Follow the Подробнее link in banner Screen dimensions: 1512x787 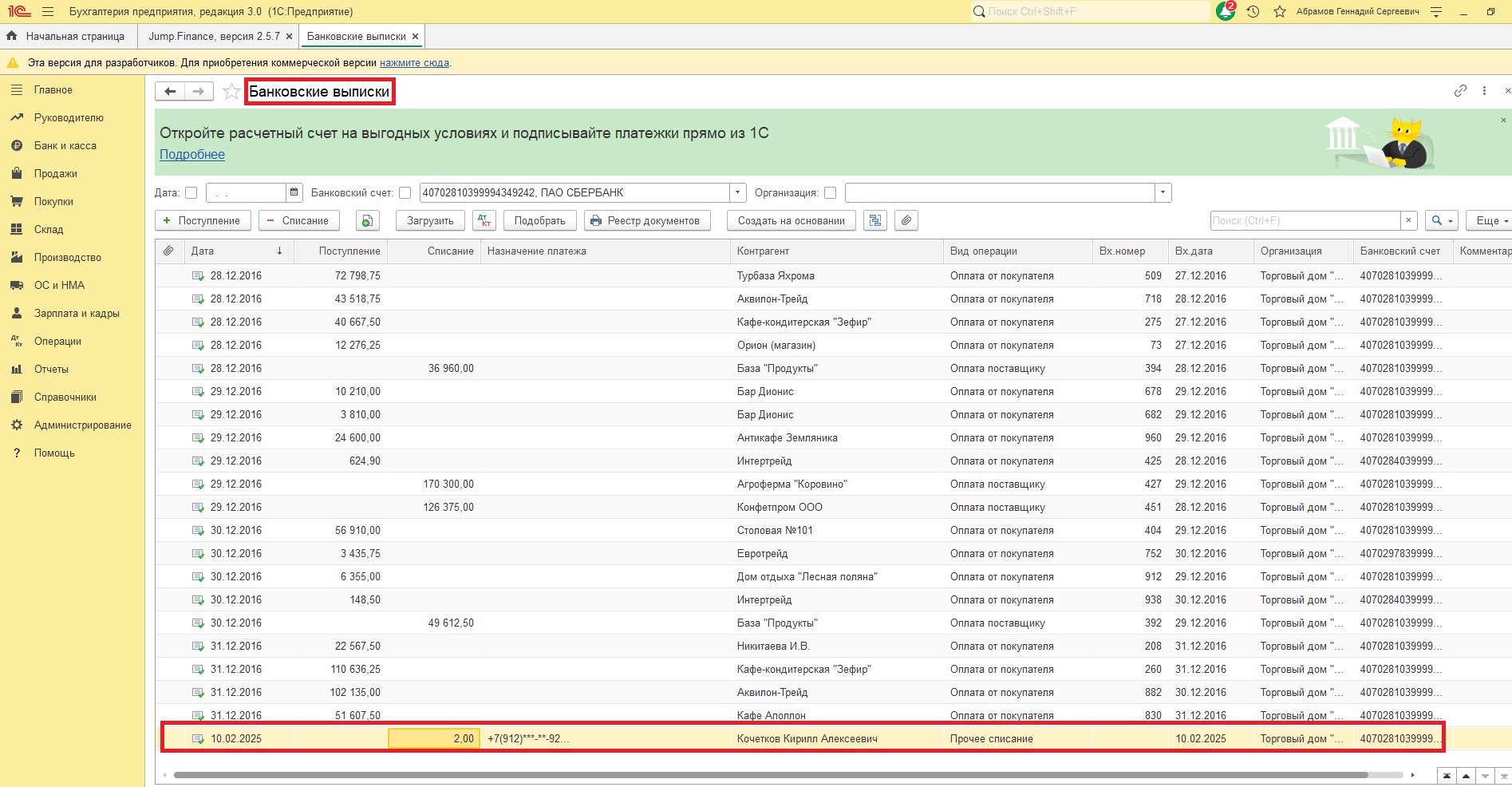[x=192, y=155]
